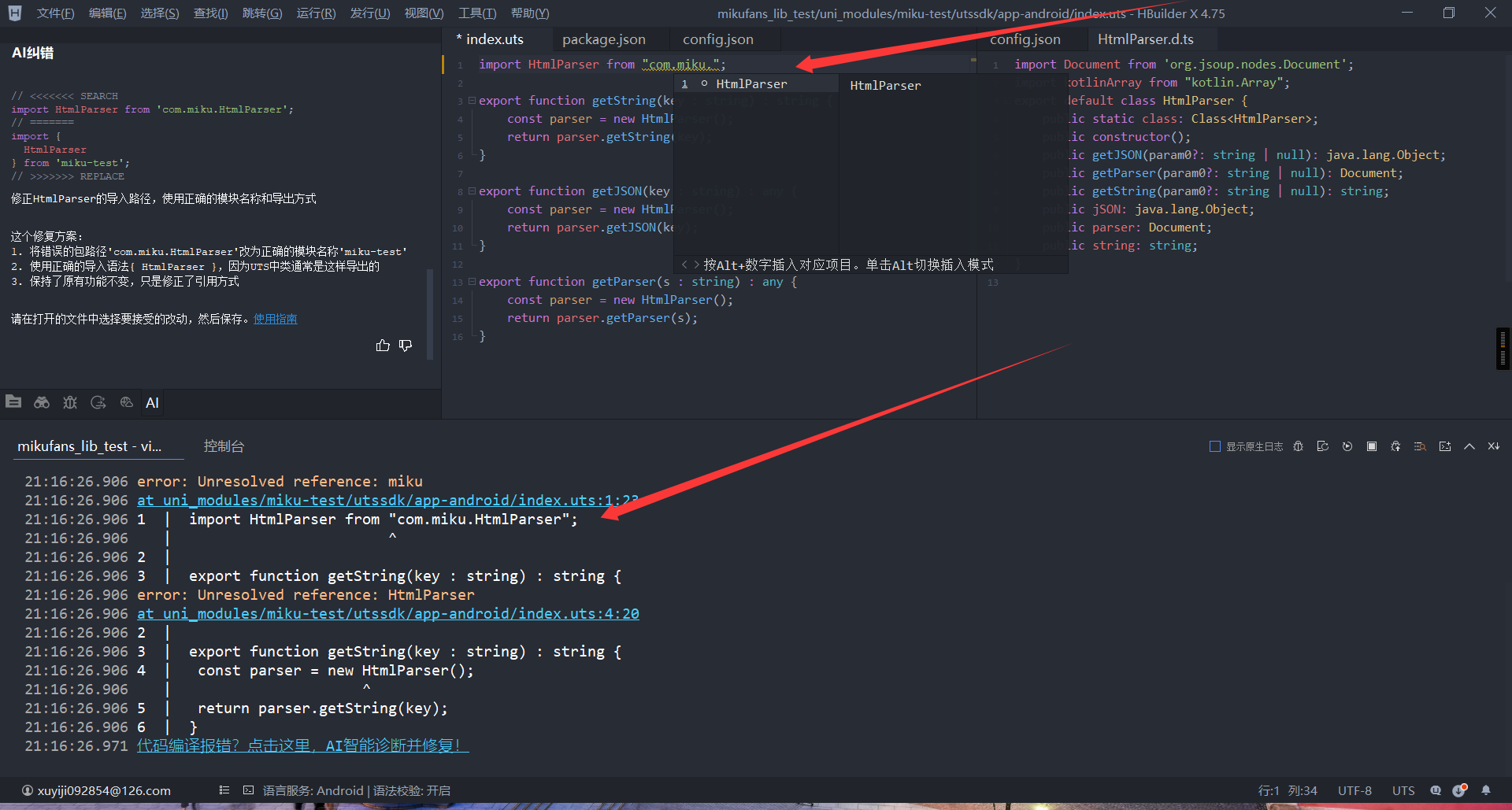The height and width of the screenshot is (810, 1512).
Task: Click the chat feedback icon in status bar
Action: click(x=1436, y=790)
